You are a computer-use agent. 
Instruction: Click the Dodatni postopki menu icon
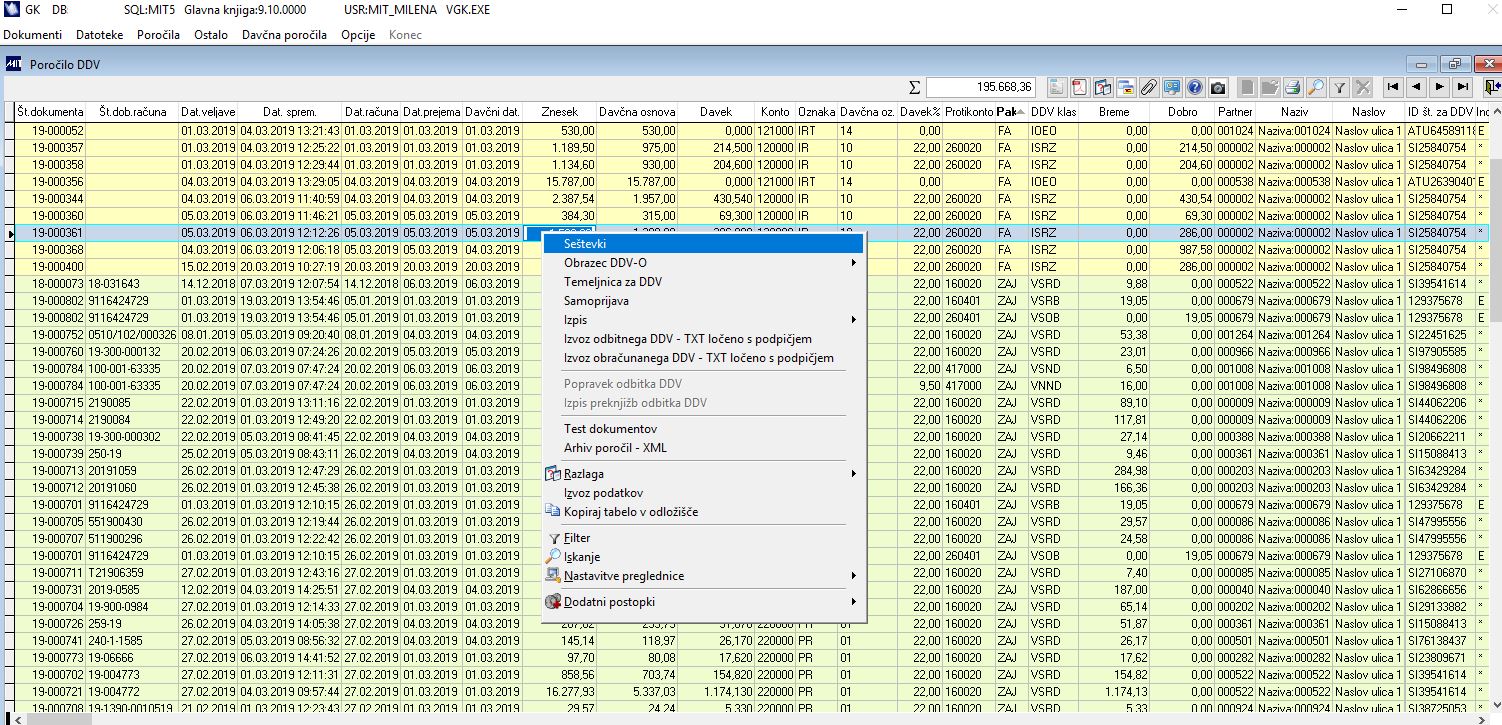point(553,602)
